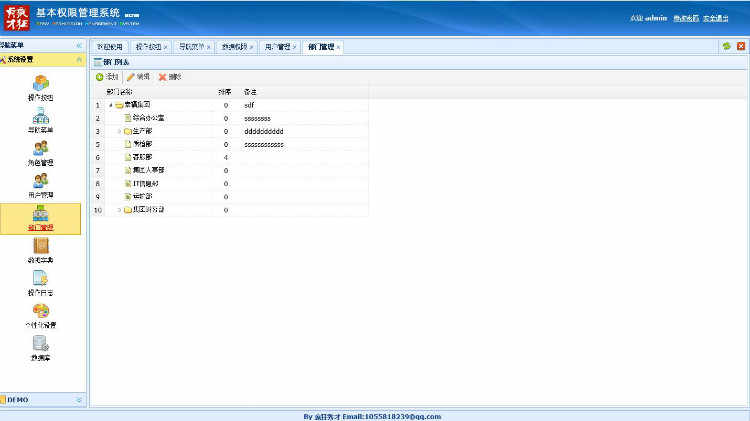
Task: Click the pencil Edit toolbar button
Action: click(138, 77)
